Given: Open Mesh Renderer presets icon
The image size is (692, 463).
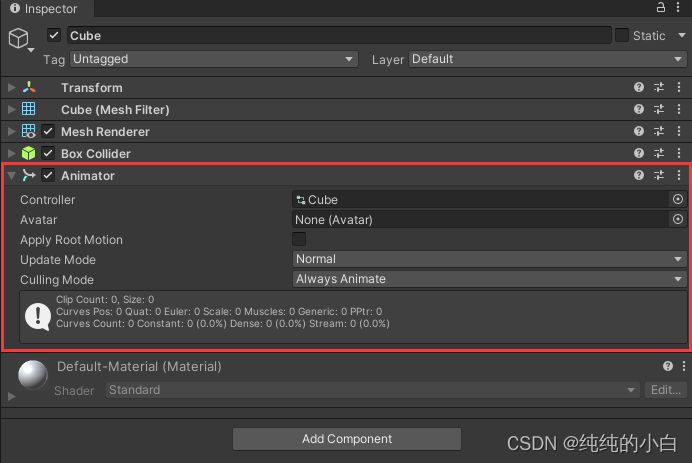Looking at the screenshot, I should click(x=659, y=131).
